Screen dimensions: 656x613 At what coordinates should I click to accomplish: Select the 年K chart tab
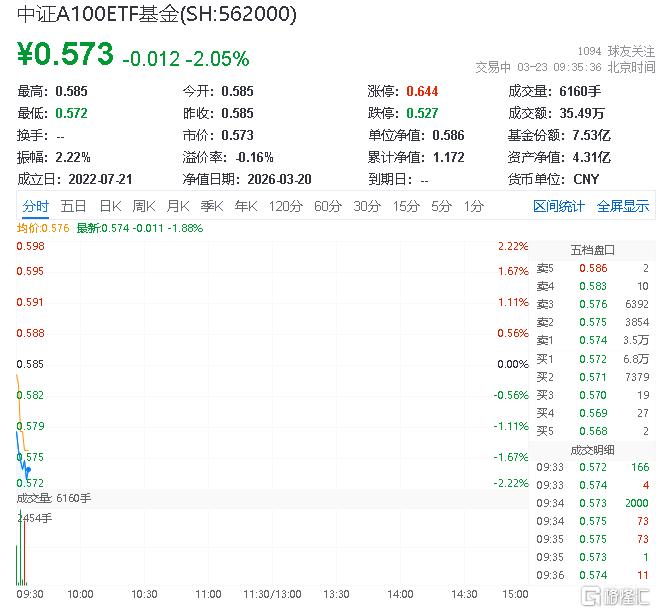246,206
